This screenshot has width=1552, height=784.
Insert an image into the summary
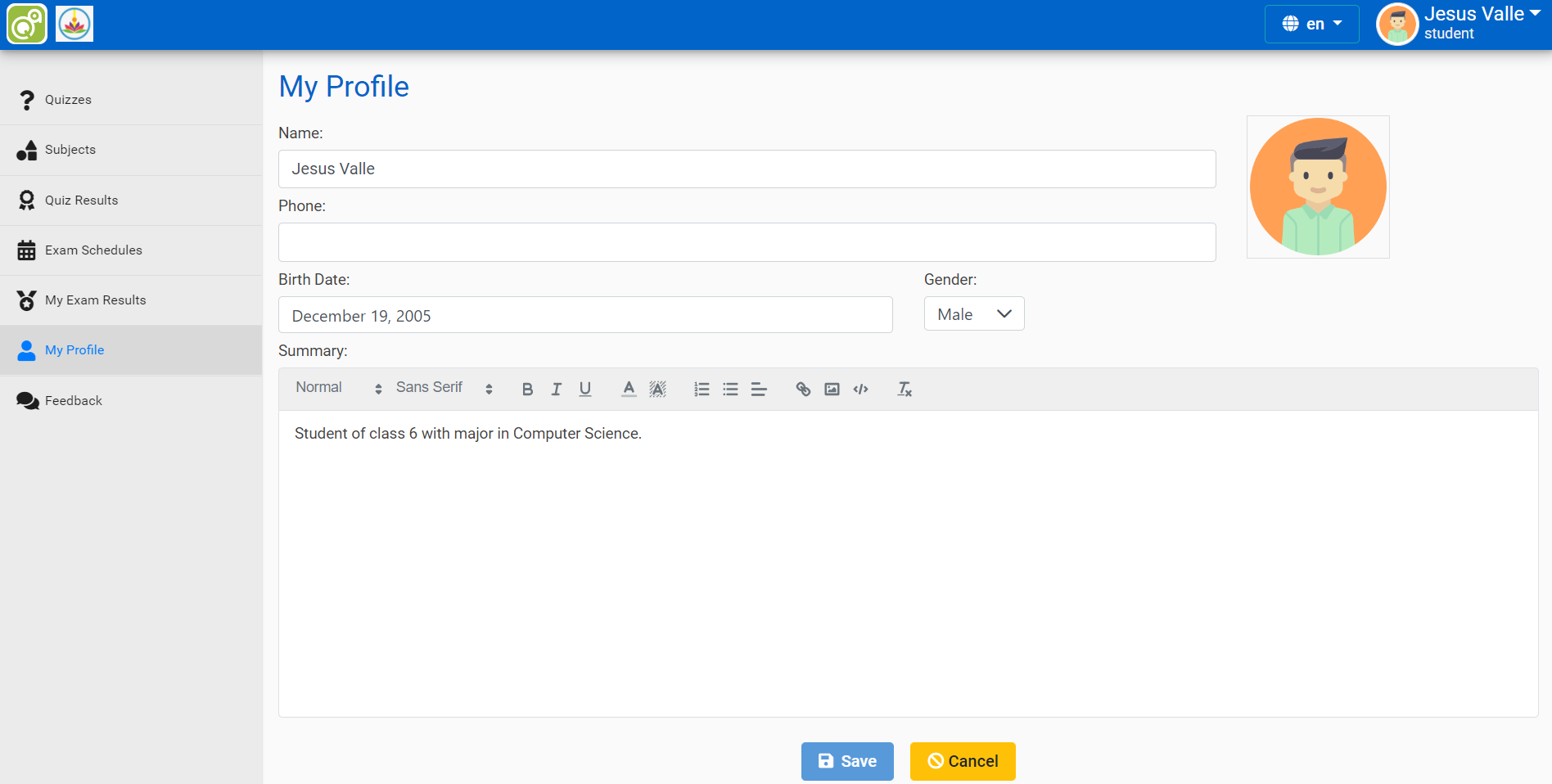(x=832, y=390)
